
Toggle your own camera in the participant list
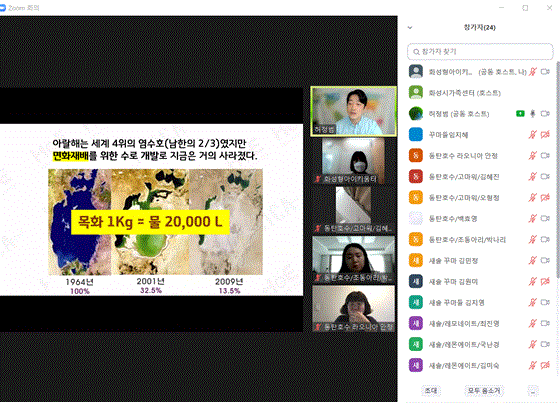coord(545,72)
